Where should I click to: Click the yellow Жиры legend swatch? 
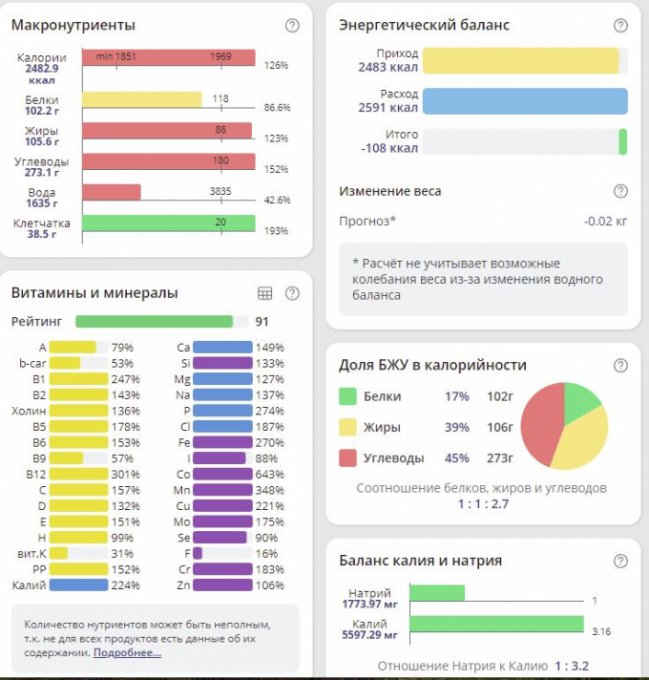point(348,427)
